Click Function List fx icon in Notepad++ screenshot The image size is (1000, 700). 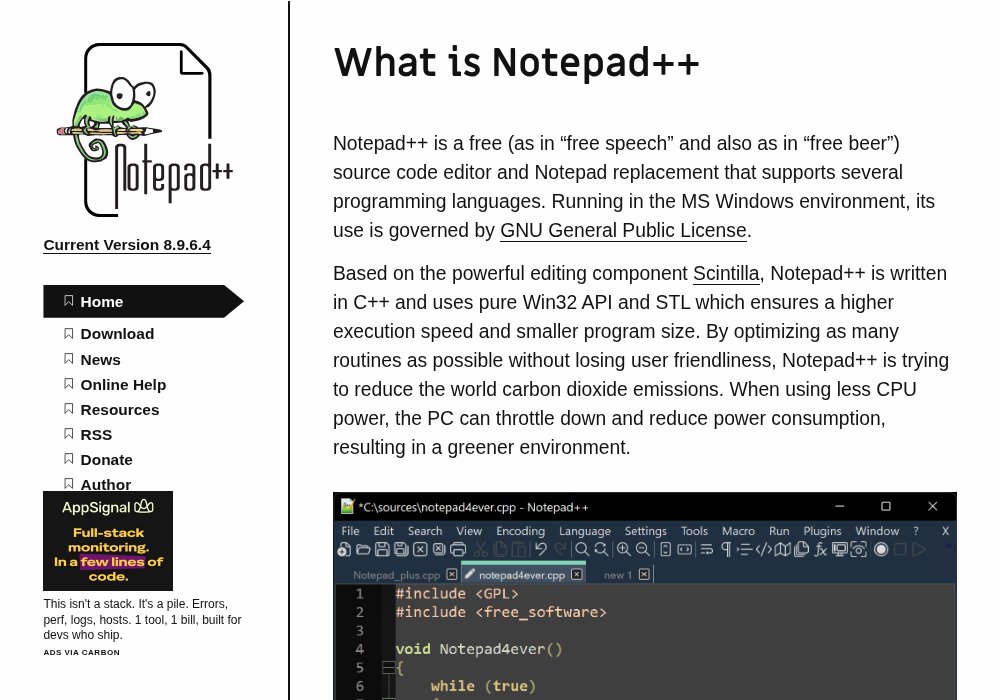(820, 550)
